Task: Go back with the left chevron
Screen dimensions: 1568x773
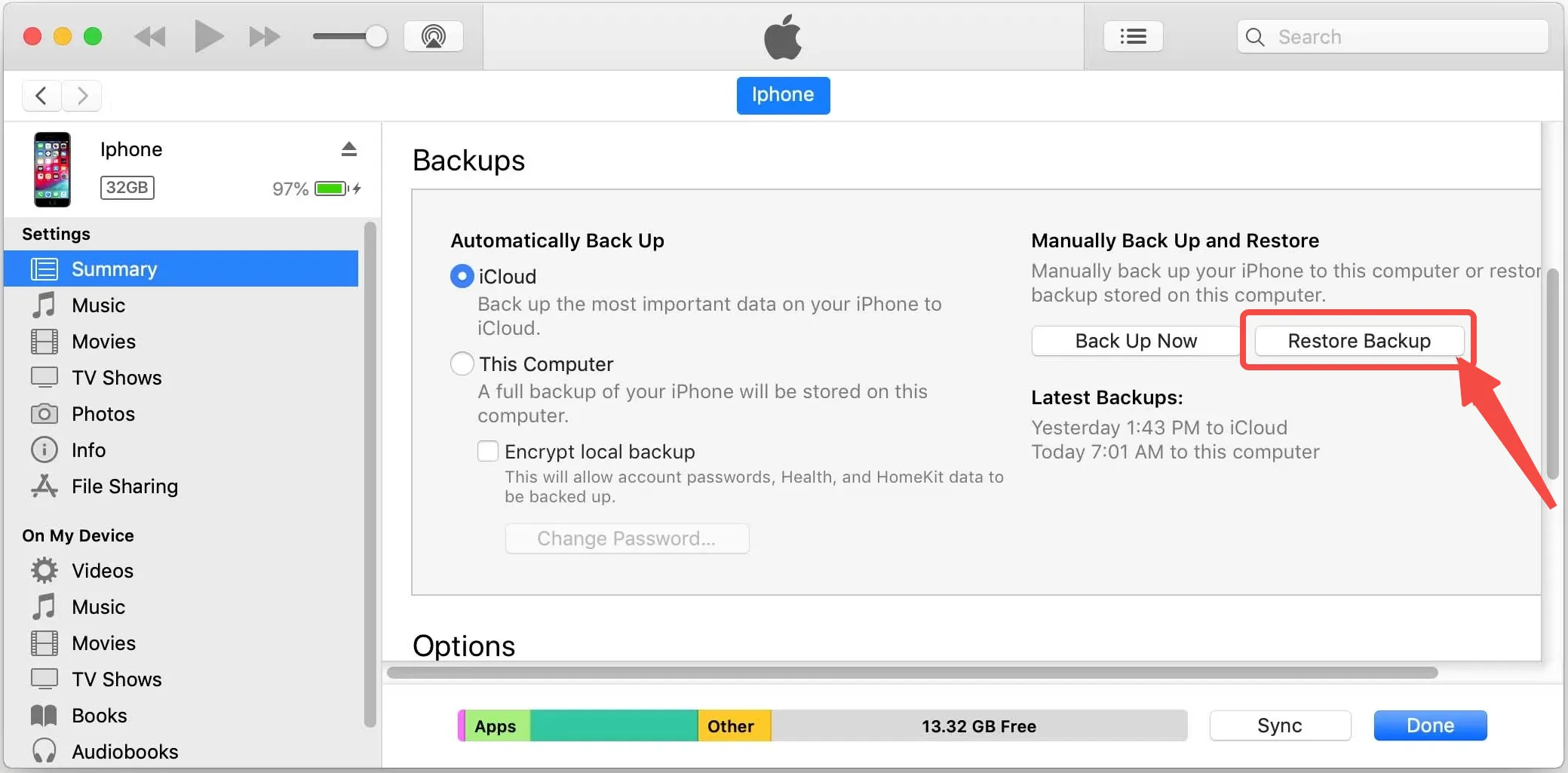Action: pos(41,96)
